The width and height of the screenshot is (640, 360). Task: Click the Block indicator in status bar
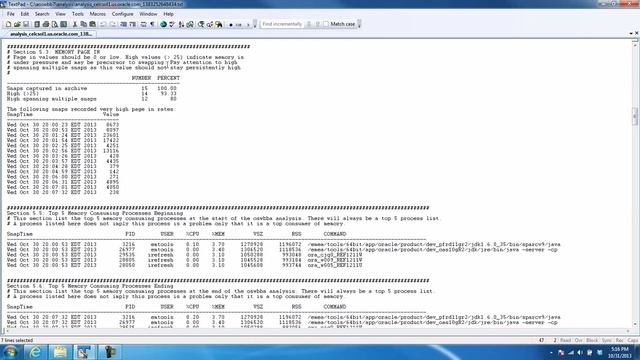click(x=592, y=340)
